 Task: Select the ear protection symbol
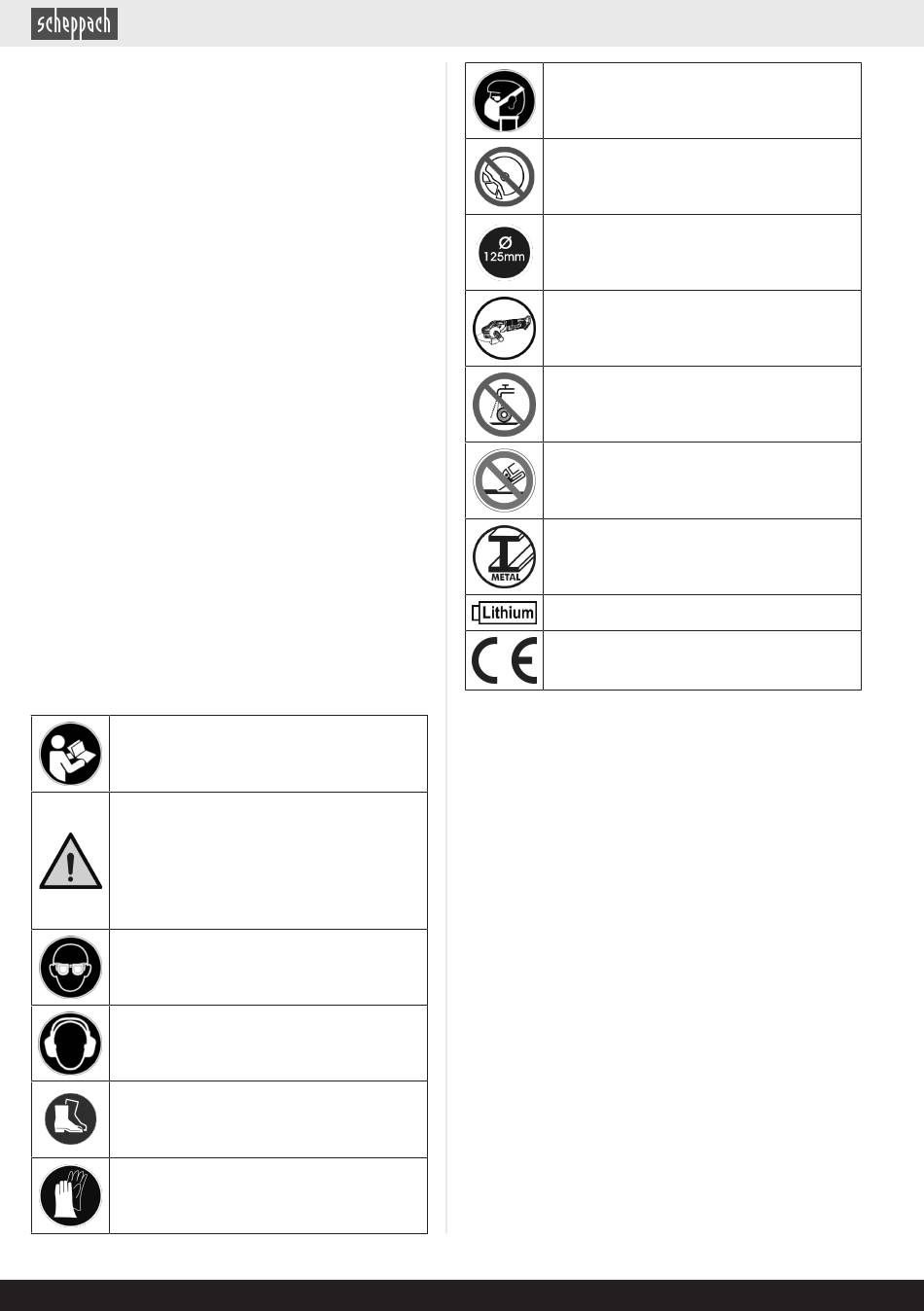(x=70, y=1044)
